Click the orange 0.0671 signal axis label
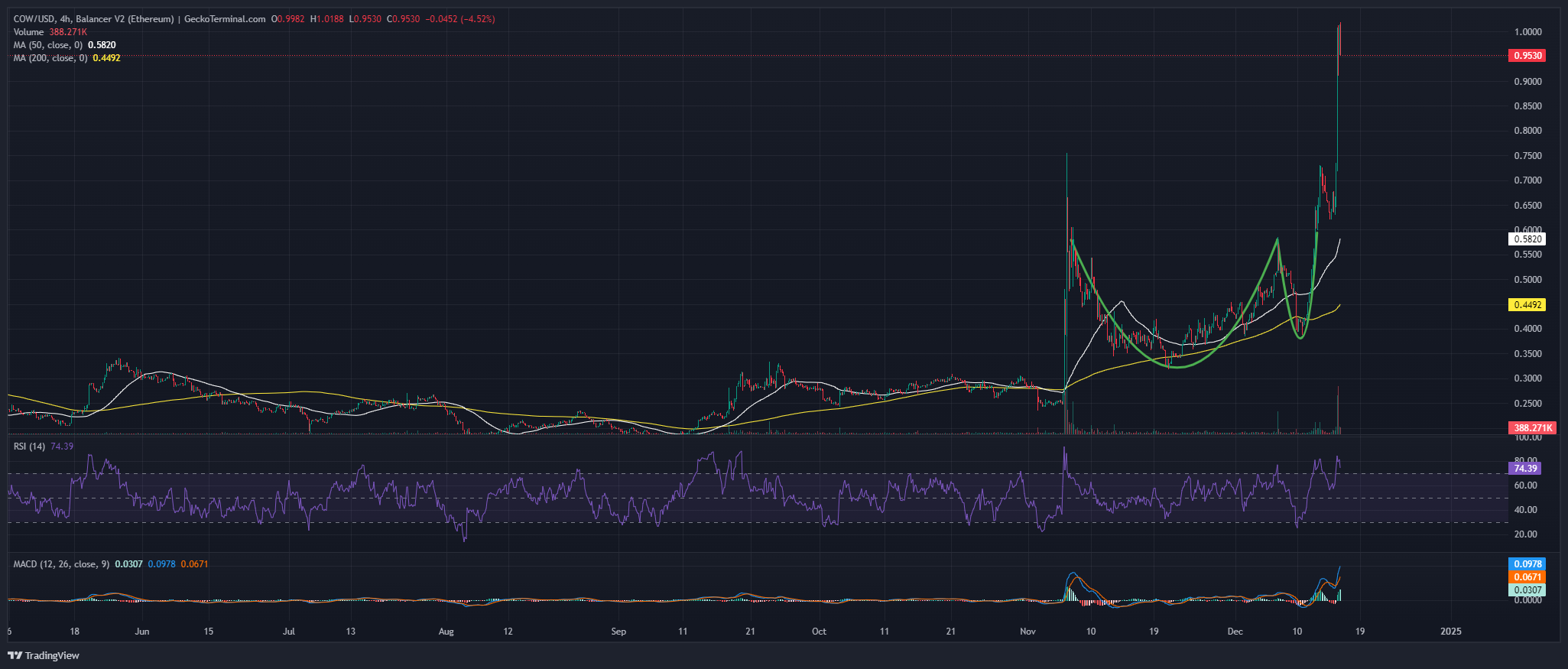This screenshot has height=669, width=1568. pyautogui.click(x=1527, y=577)
